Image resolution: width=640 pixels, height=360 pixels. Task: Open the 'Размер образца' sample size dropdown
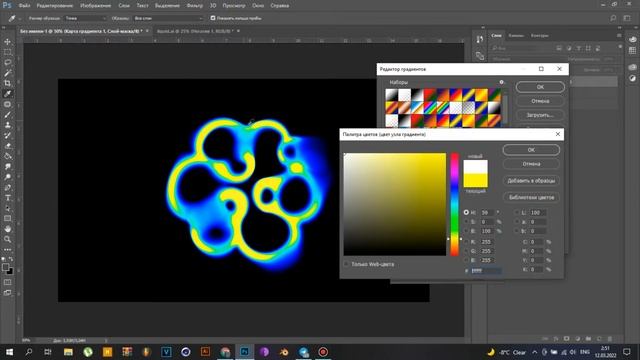pyautogui.click(x=85, y=18)
